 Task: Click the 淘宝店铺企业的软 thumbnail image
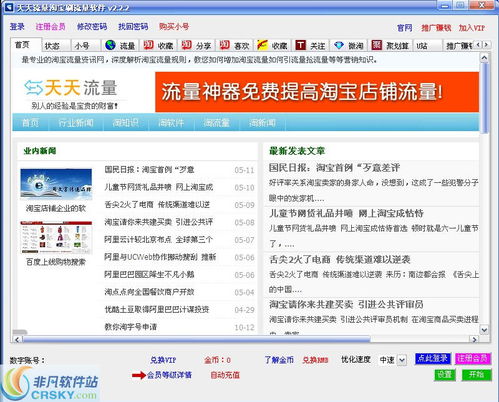(56, 184)
